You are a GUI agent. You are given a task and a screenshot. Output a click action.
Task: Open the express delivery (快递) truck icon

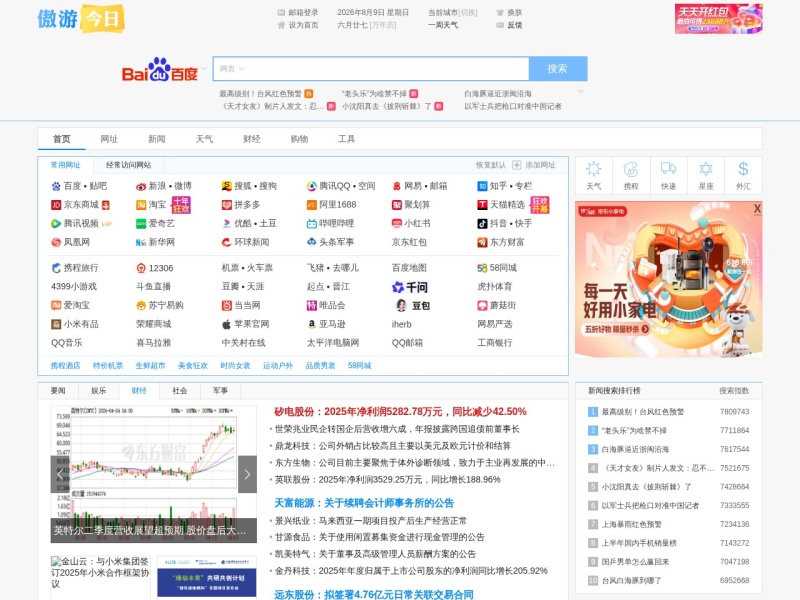668,176
